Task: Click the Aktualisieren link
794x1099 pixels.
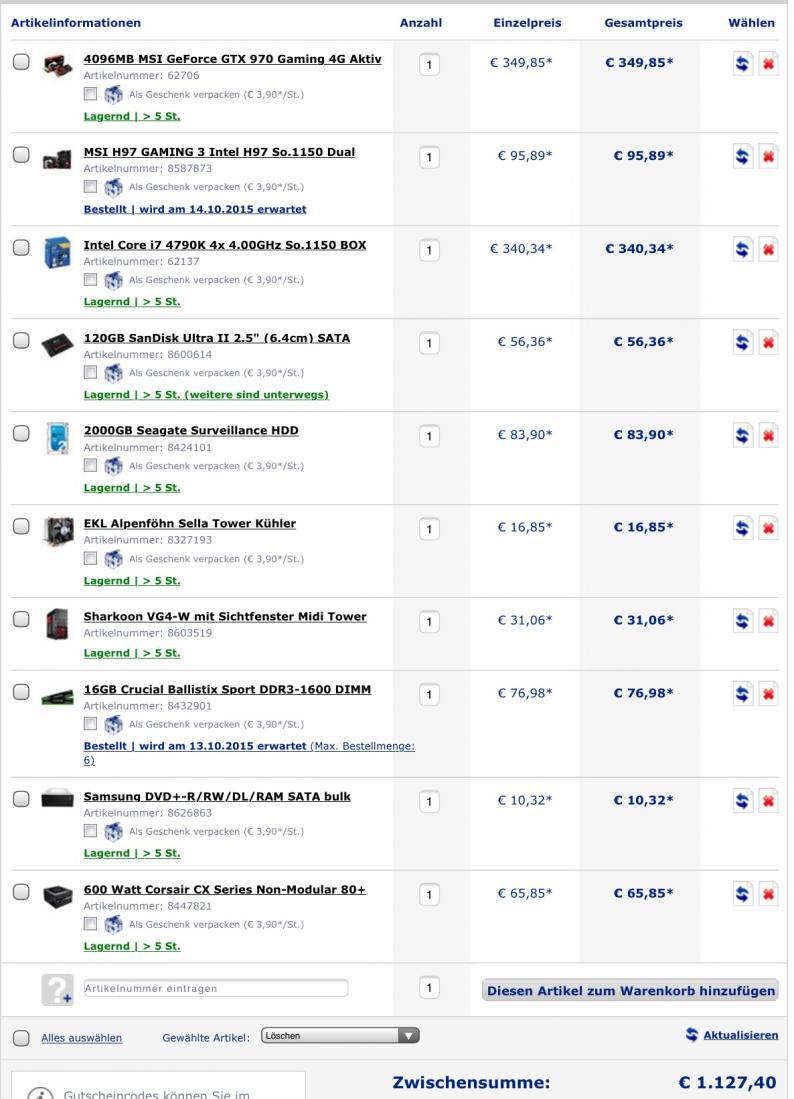Action: click(x=739, y=1035)
